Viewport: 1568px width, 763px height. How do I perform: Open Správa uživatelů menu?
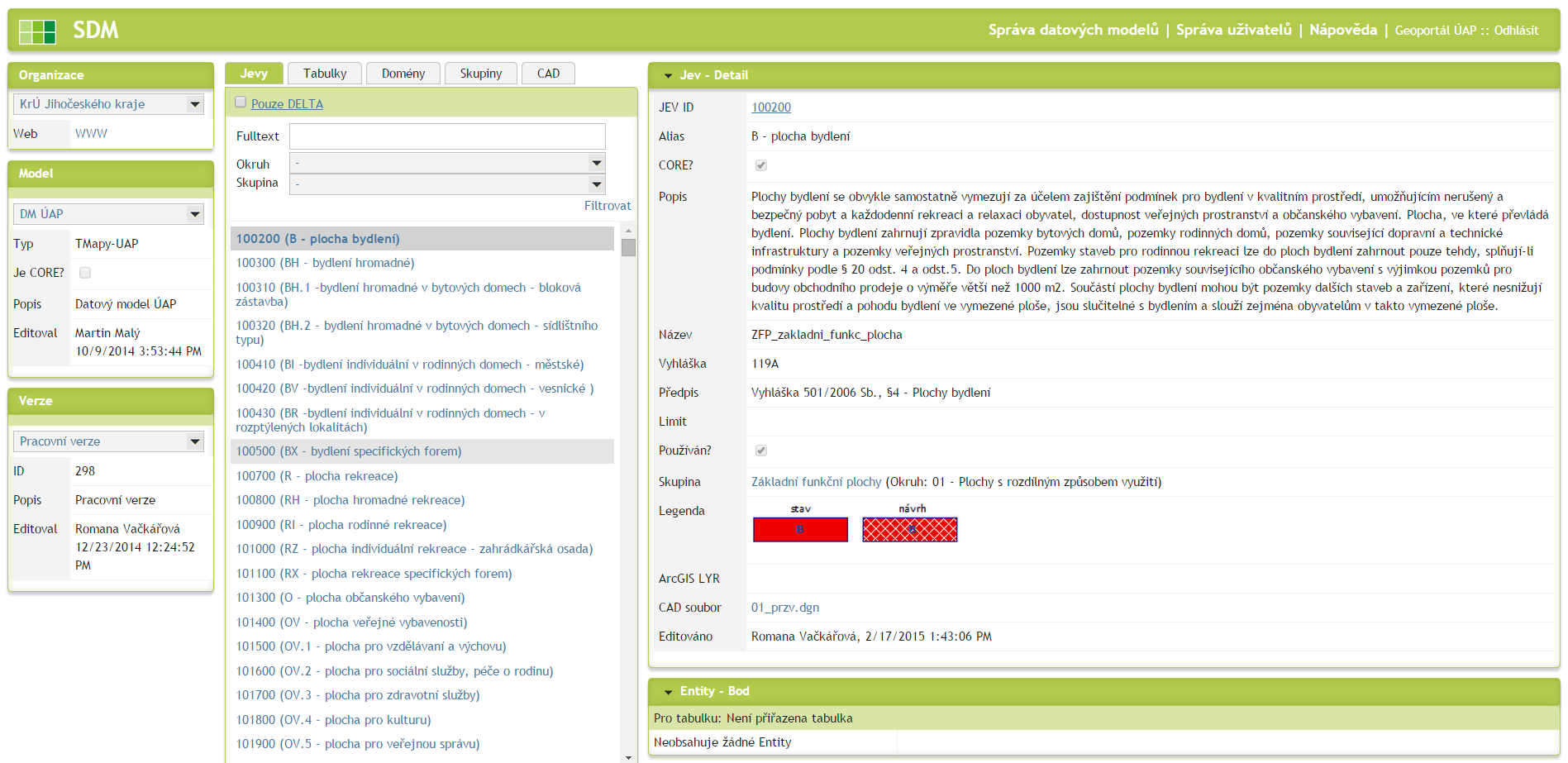pos(1233,30)
